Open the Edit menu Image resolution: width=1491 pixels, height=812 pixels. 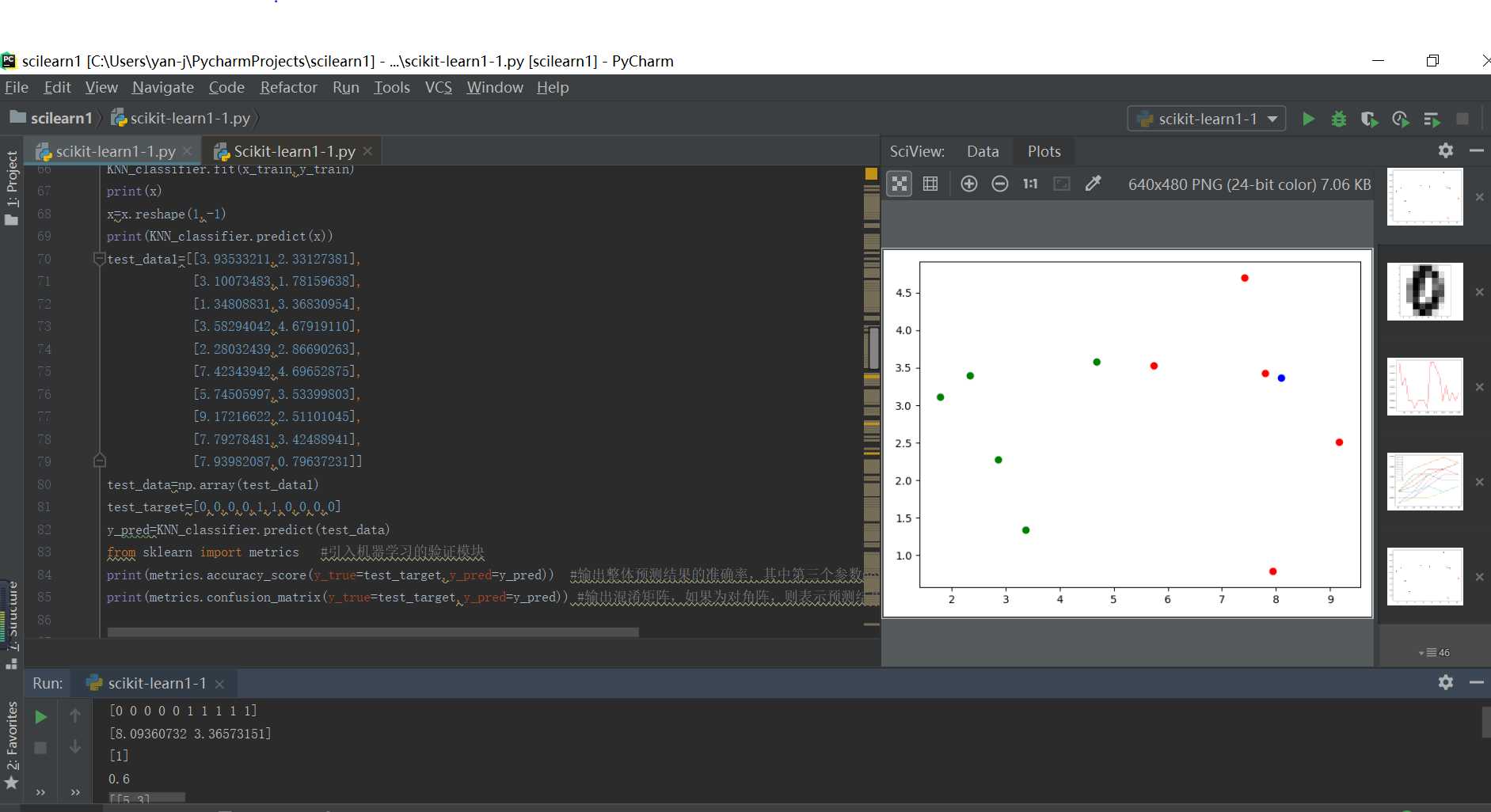pyautogui.click(x=57, y=87)
